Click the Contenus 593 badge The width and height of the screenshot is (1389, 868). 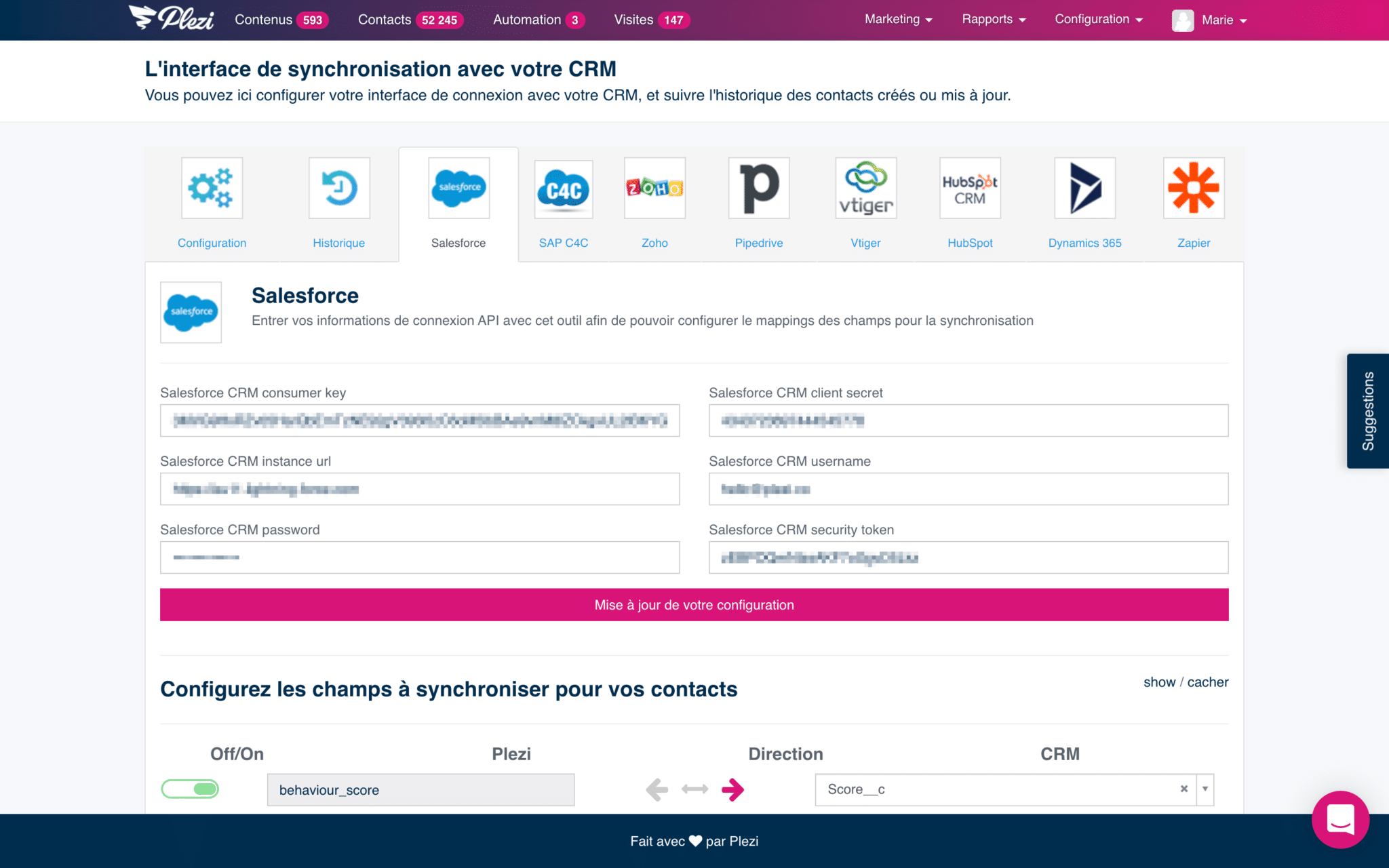[313, 20]
